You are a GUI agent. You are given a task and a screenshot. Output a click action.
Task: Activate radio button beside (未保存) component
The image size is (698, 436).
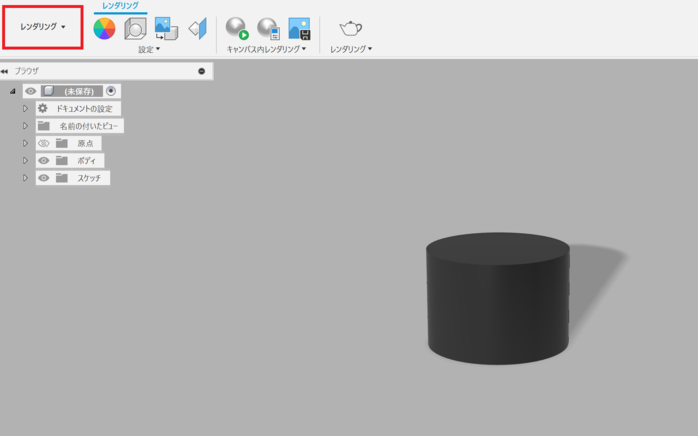[x=111, y=91]
